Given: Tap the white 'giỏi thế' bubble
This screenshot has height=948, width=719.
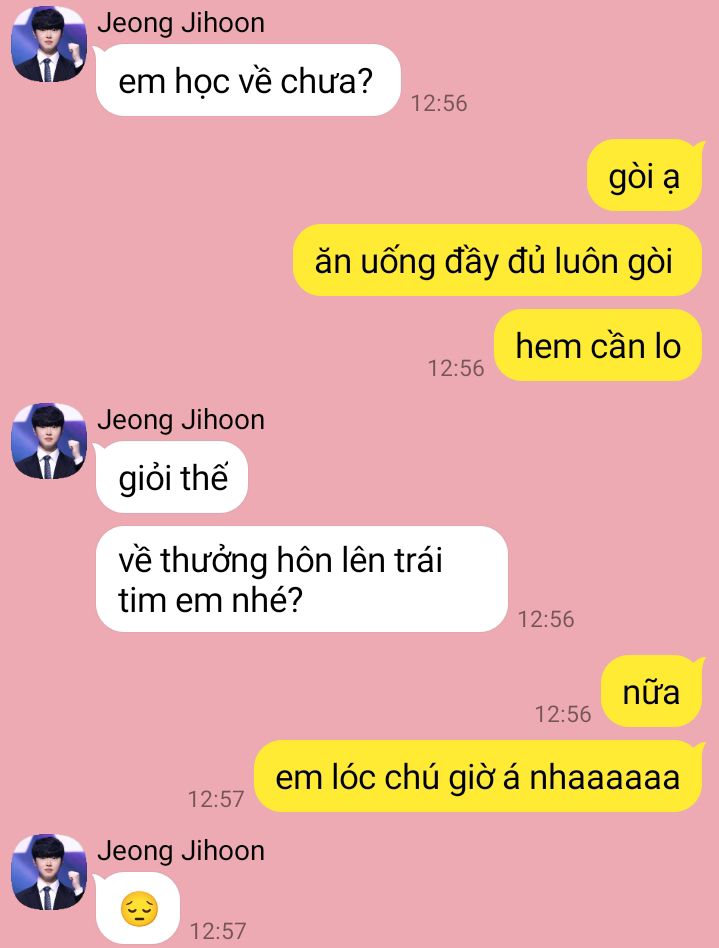Looking at the screenshot, I should [x=172, y=477].
